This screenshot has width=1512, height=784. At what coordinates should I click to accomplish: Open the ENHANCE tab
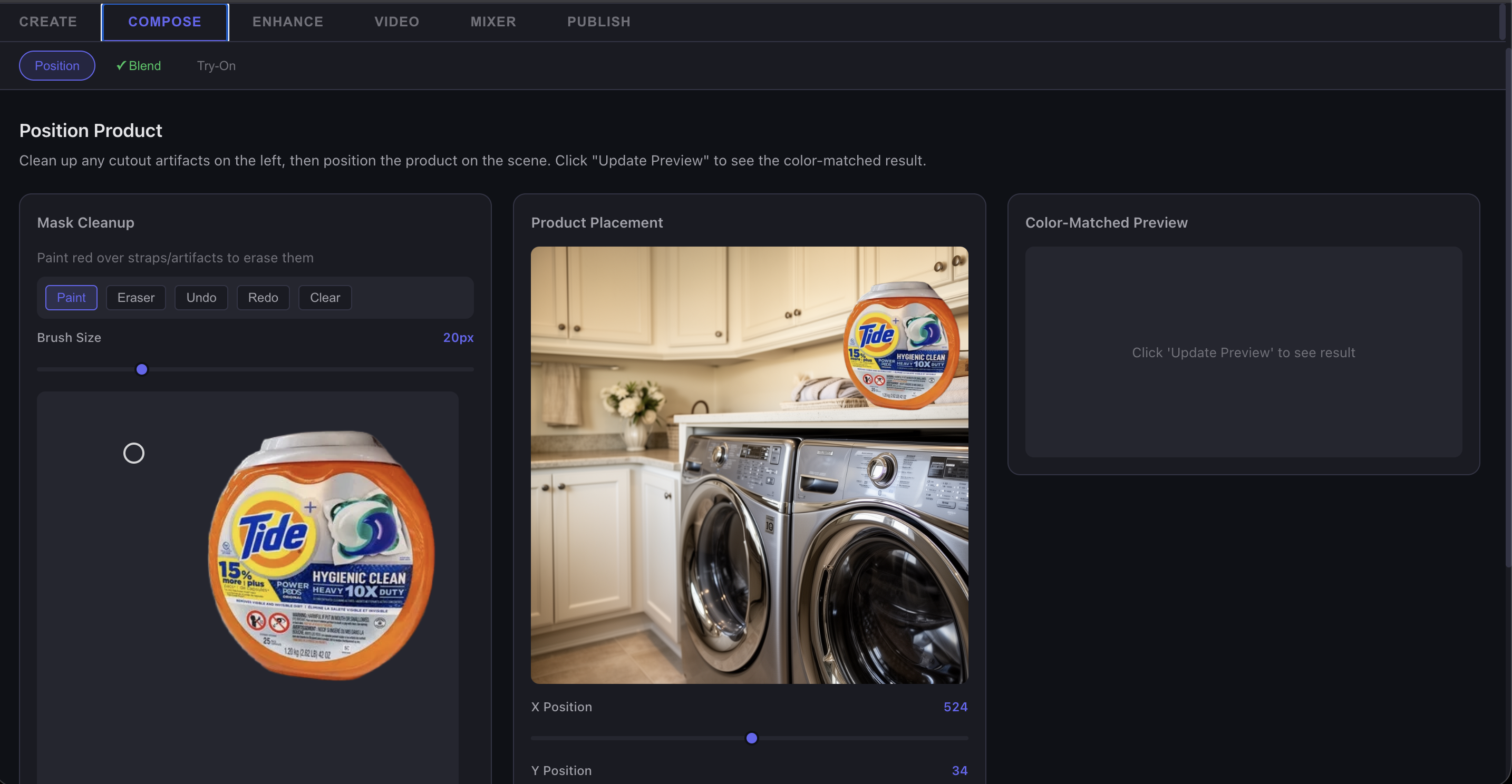[x=288, y=22]
